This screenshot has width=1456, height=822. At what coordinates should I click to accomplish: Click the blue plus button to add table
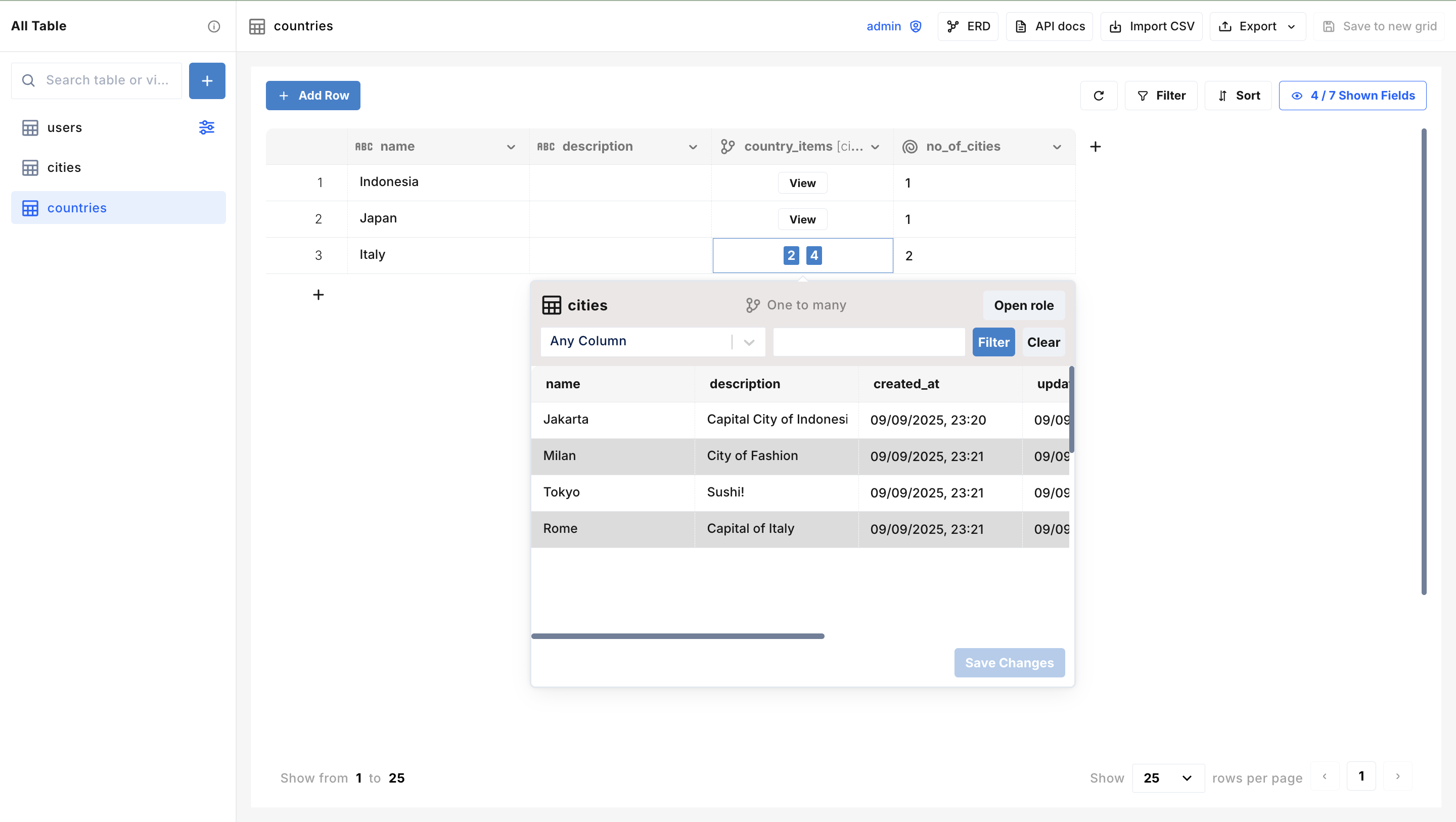coord(207,81)
